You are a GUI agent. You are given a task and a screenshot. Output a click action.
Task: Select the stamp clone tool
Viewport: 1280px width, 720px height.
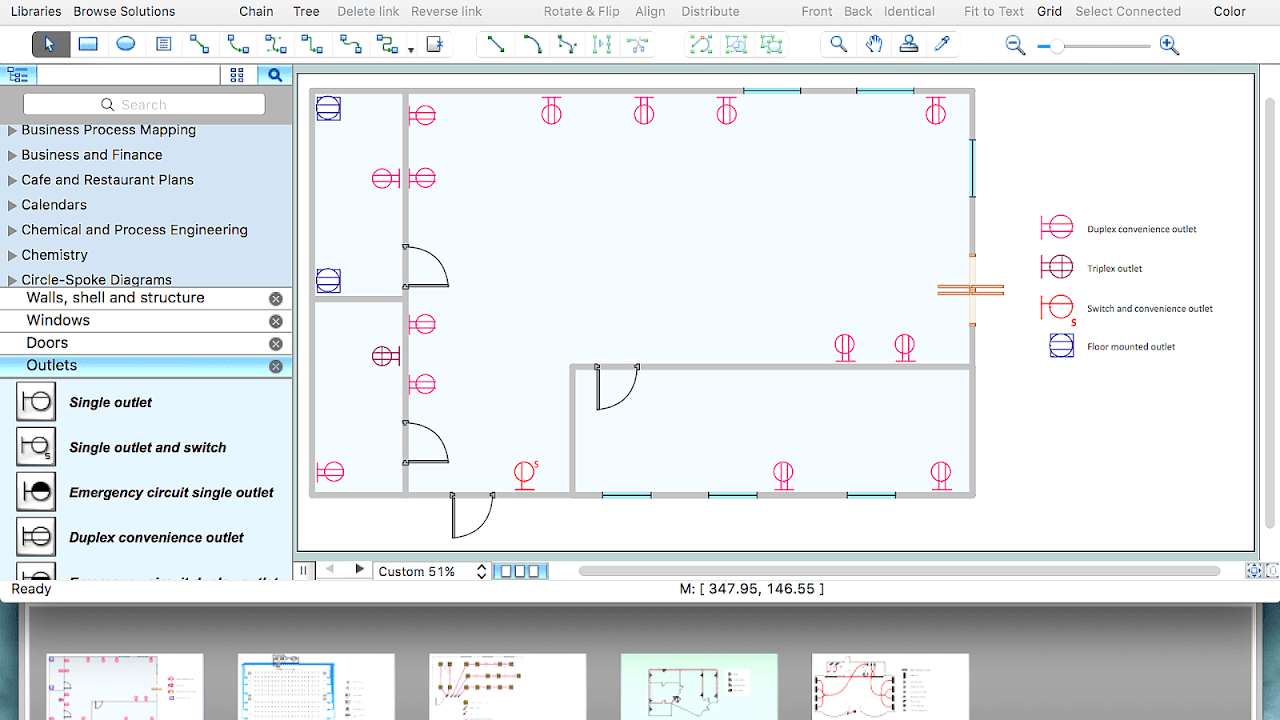908,45
